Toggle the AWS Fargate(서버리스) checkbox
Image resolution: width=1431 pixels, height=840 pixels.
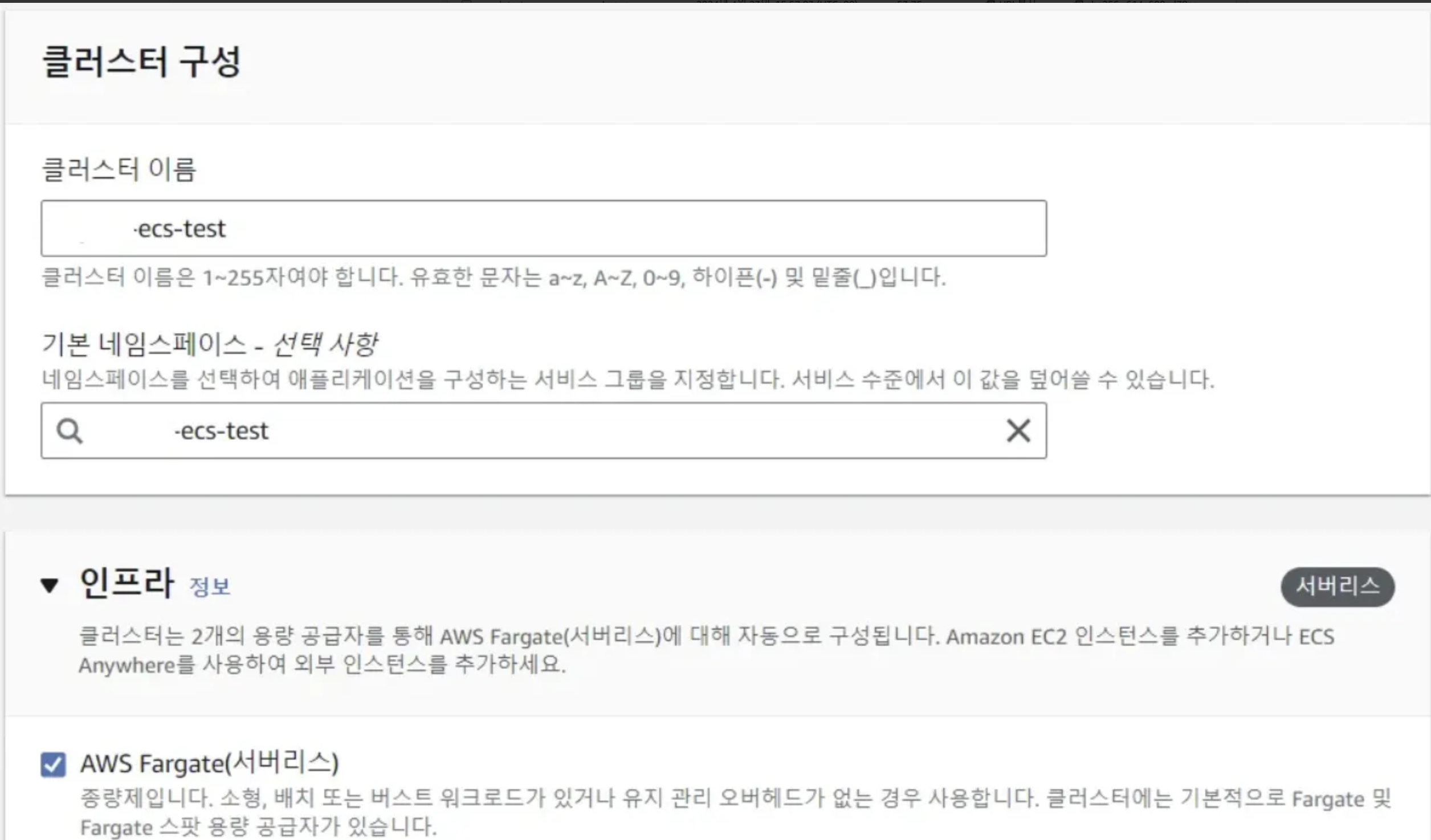click(x=53, y=764)
